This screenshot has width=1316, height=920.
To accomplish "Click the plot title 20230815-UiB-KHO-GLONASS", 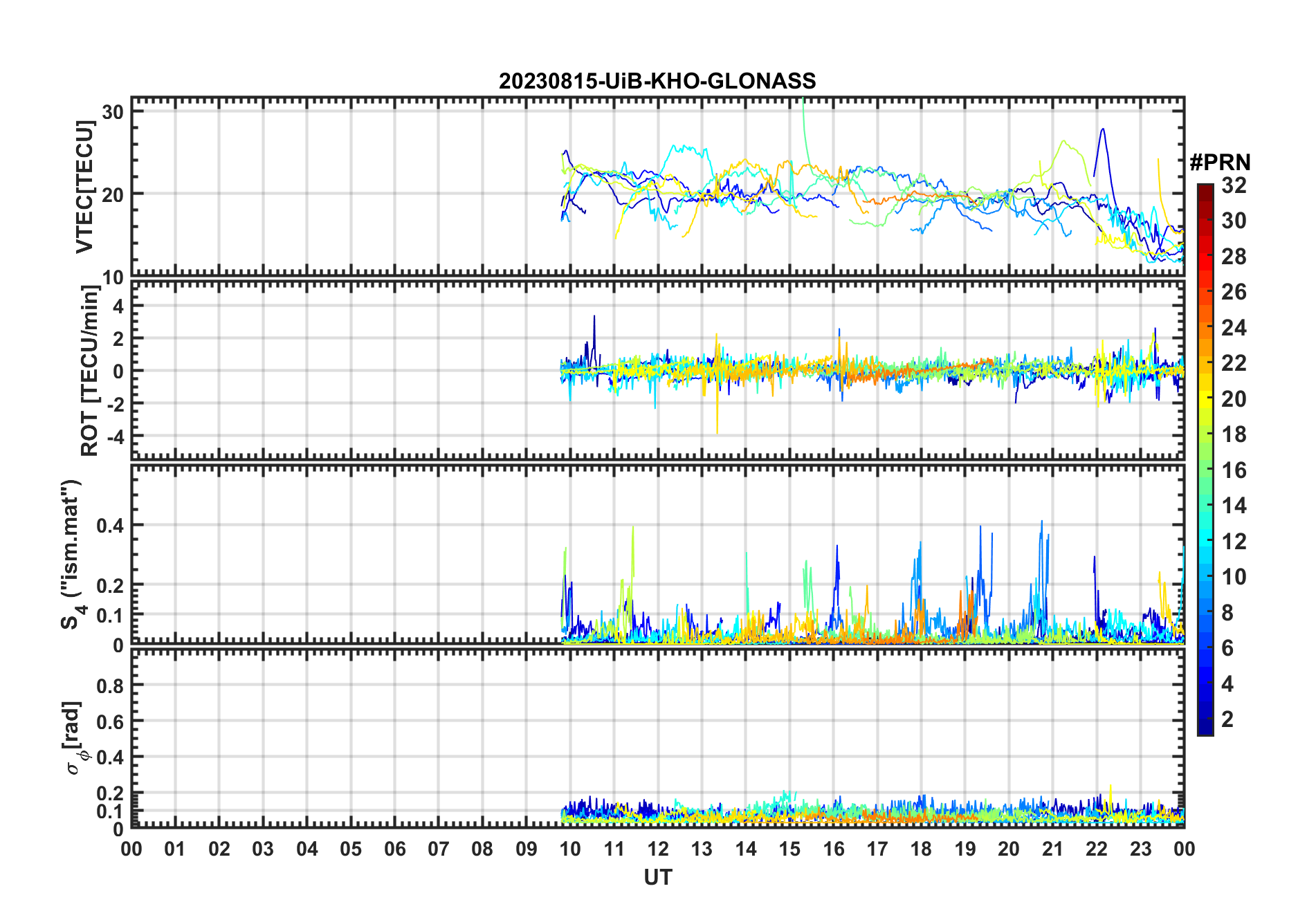I will click(657, 82).
